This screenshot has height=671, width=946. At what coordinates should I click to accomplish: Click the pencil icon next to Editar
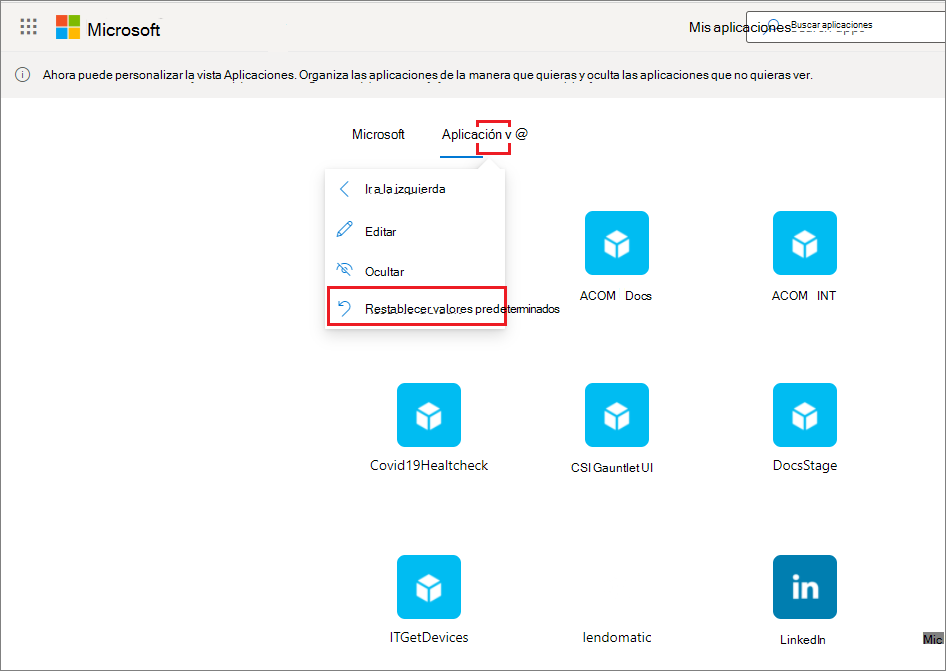(344, 229)
